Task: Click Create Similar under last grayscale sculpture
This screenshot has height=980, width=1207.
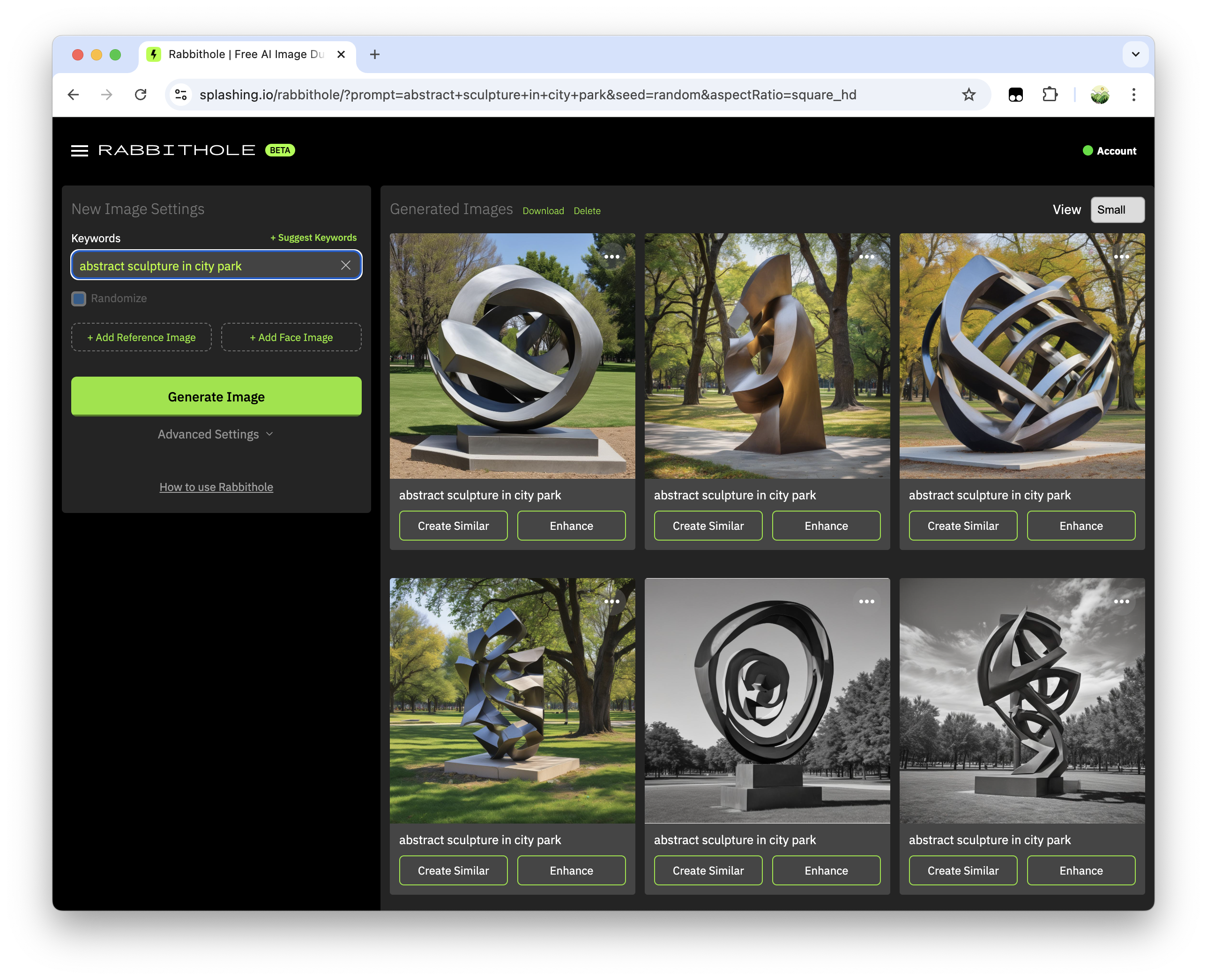Action: click(963, 870)
